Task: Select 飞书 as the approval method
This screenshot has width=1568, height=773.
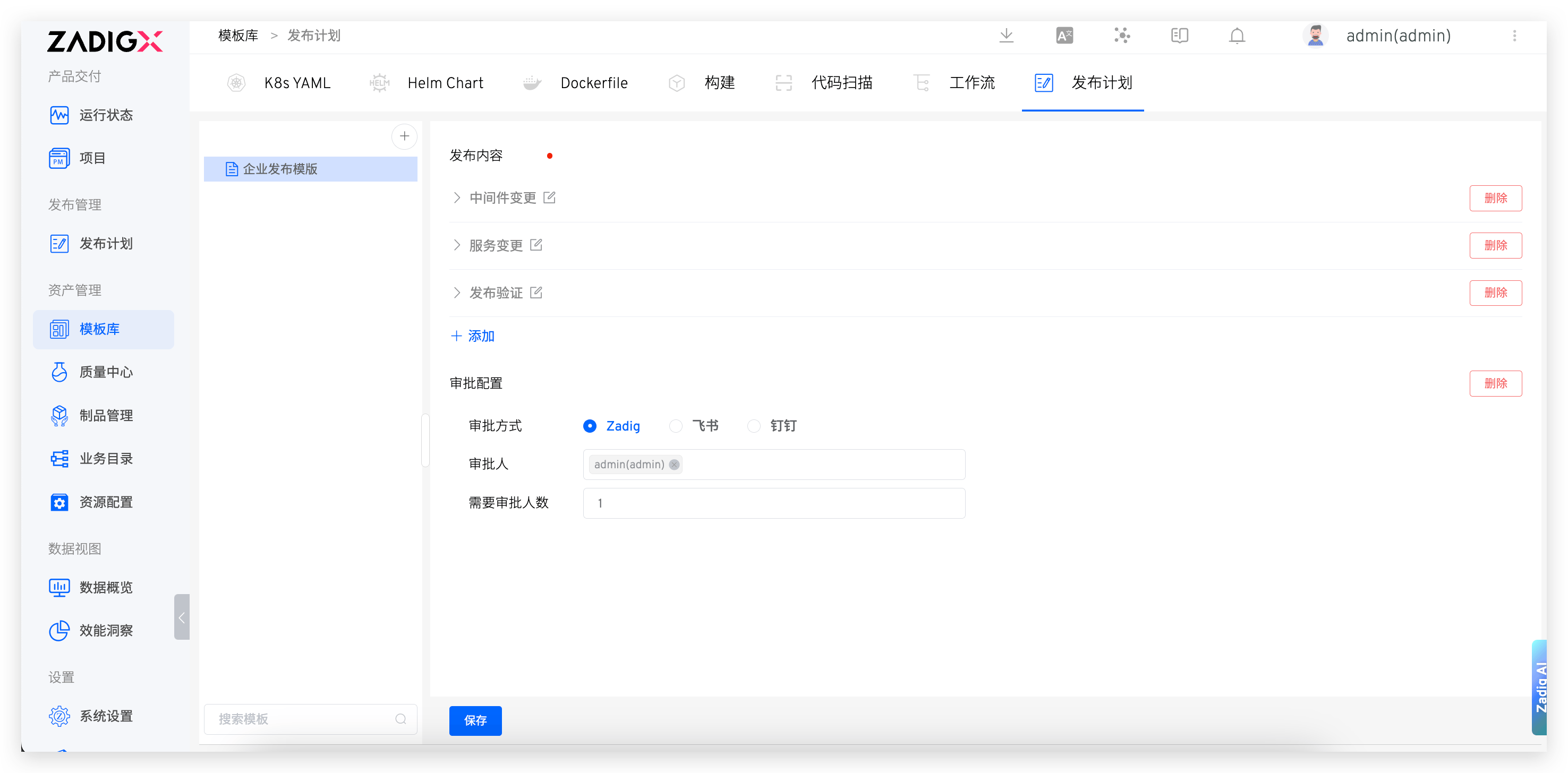Action: tap(675, 426)
